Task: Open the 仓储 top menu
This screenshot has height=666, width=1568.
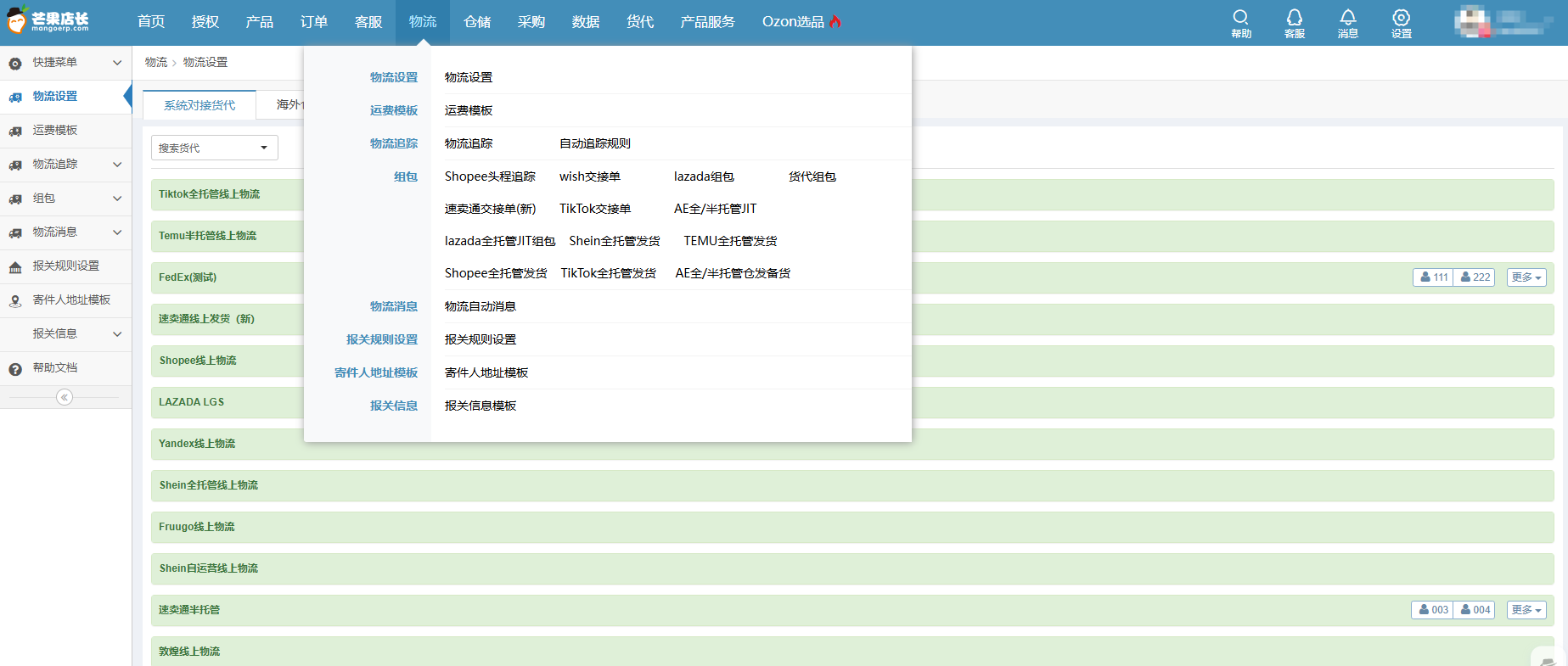Action: (477, 22)
